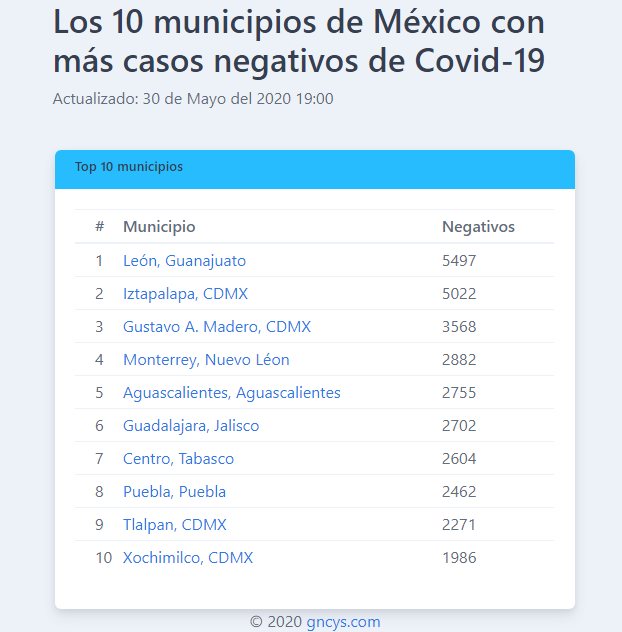Open the Guadalajara, Jalisco link
The image size is (622, 632).
pyautogui.click(x=191, y=426)
